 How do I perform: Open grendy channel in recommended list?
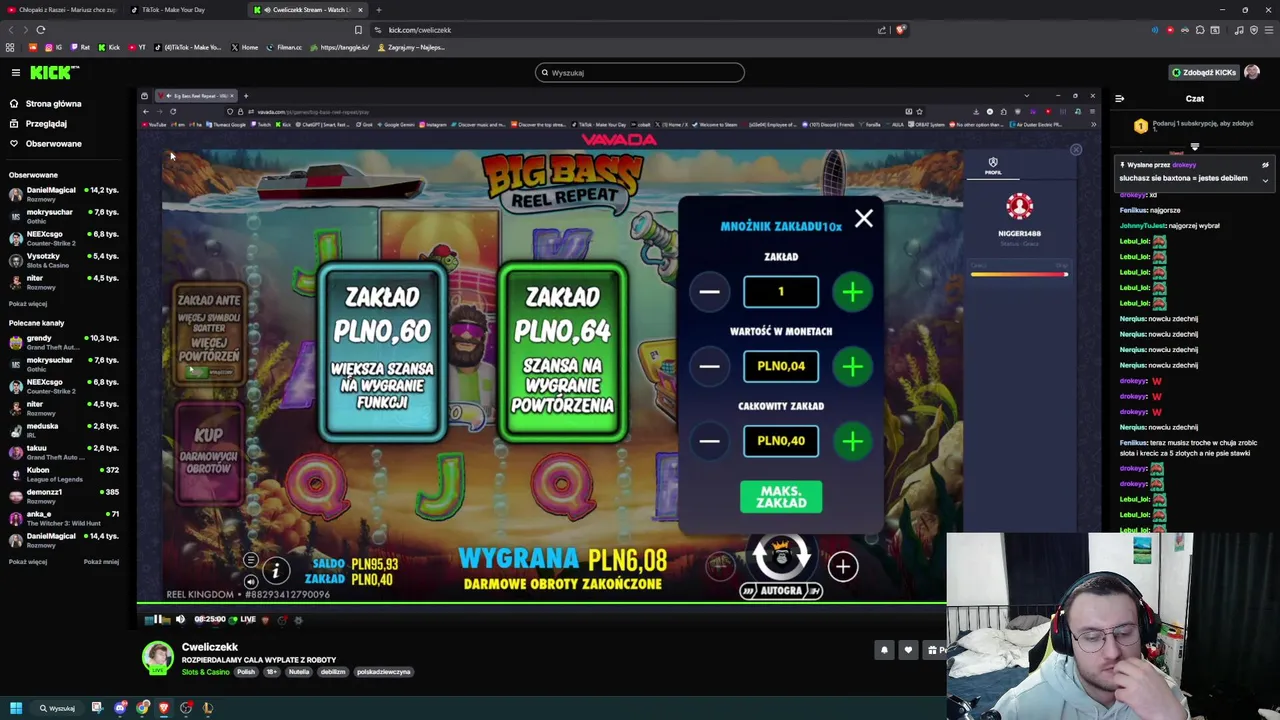64,343
